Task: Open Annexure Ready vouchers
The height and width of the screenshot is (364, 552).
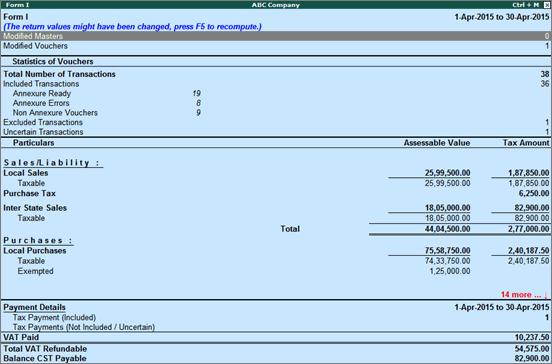Action: coord(42,94)
